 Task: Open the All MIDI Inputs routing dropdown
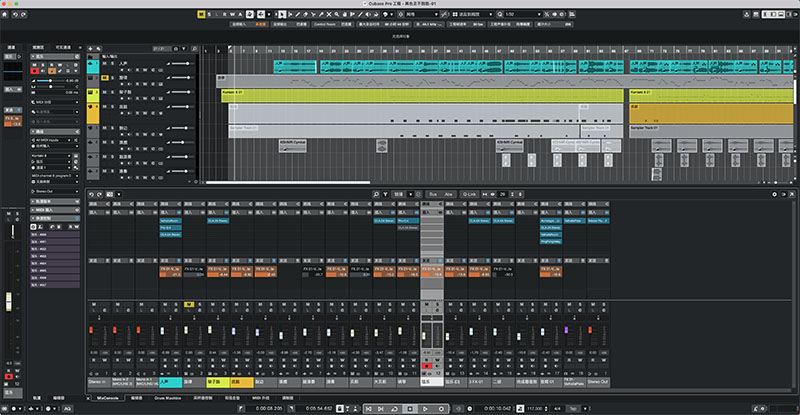click(55, 140)
